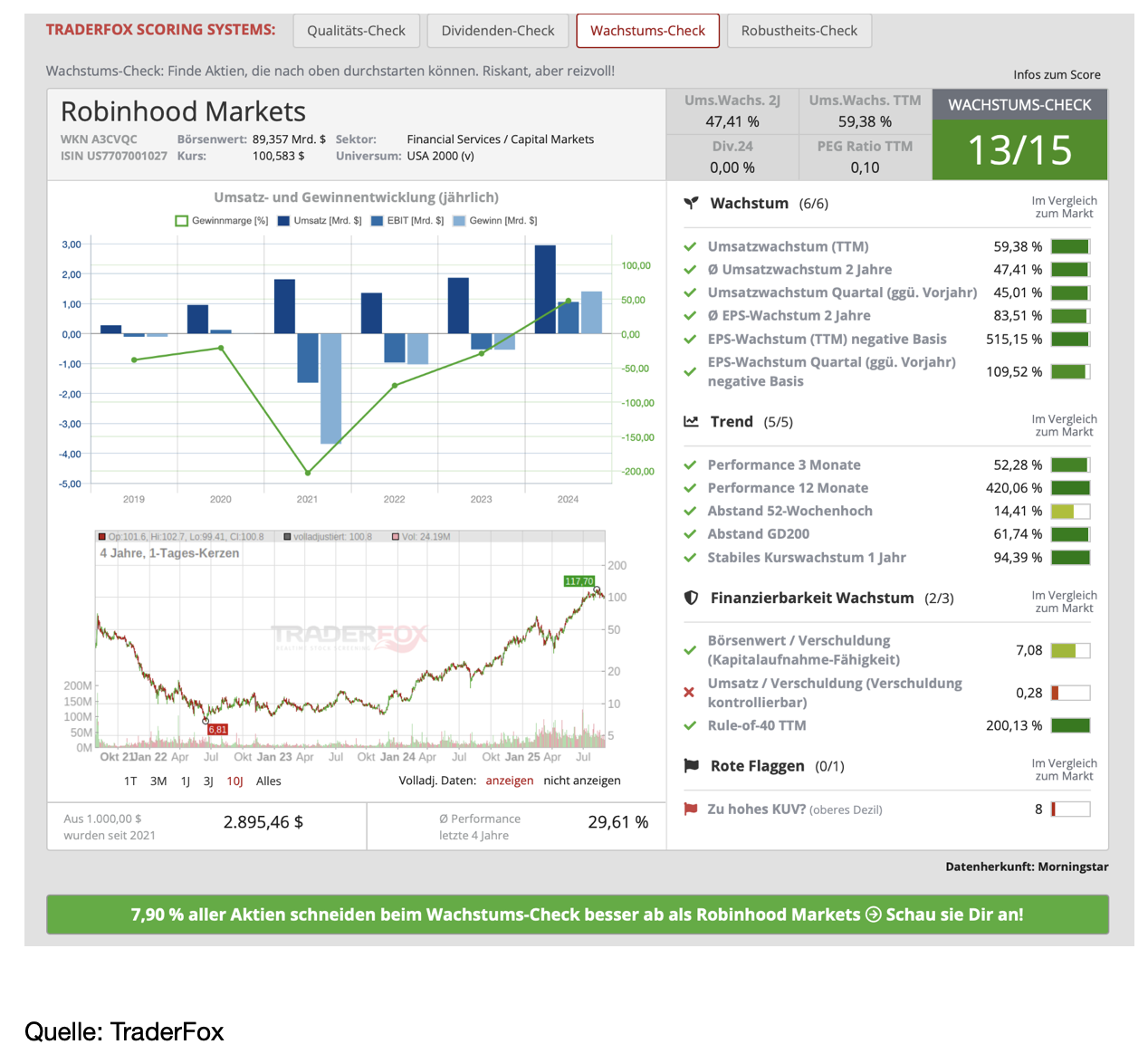Click the 515,15 % EPS-Wachstum value
1148x1054 pixels.
[x=1014, y=339]
